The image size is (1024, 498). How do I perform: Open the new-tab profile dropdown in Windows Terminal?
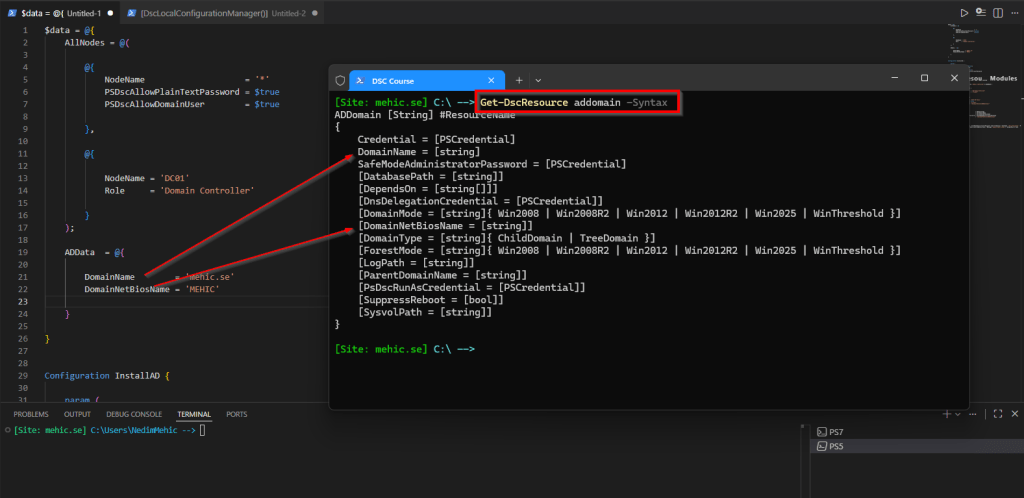pyautogui.click(x=538, y=80)
